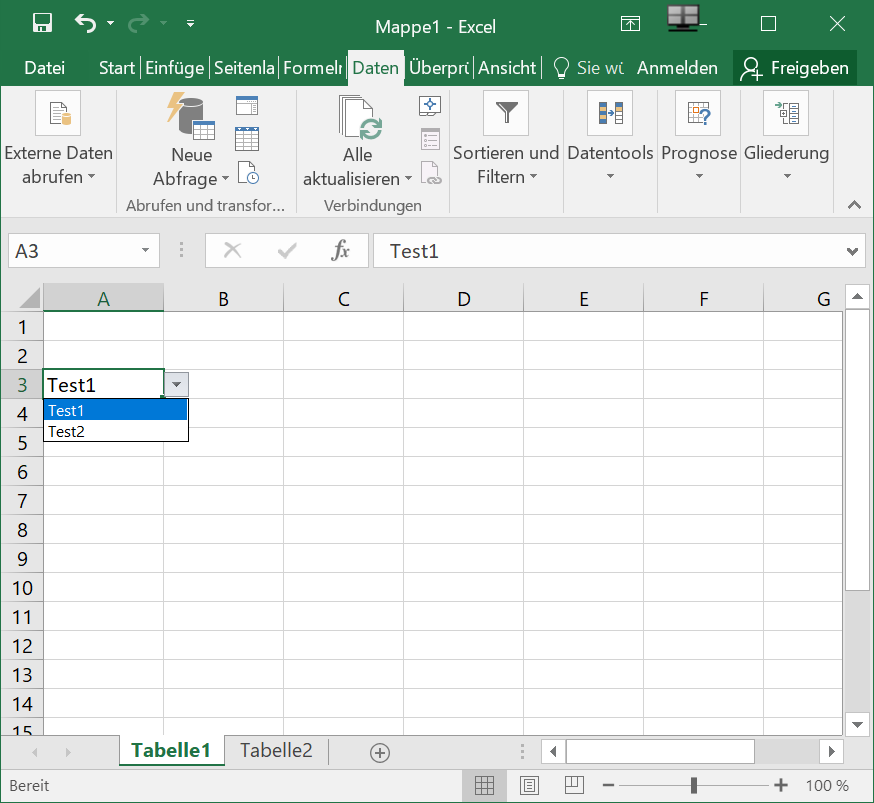Switch to the Start ribbon tab
Image resolution: width=874 pixels, height=803 pixels.
[116, 68]
